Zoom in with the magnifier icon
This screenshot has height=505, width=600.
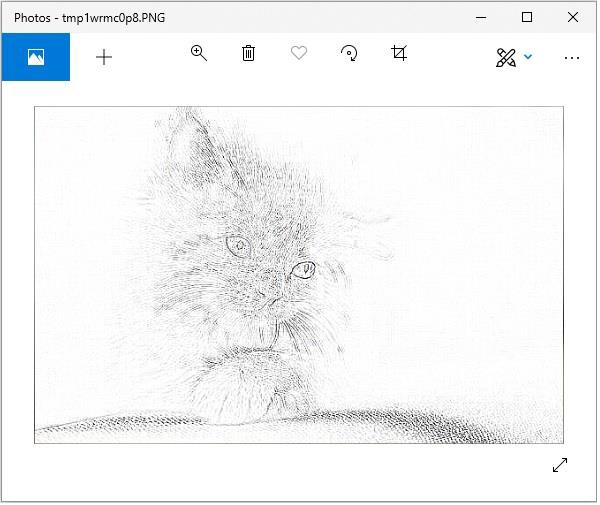(x=199, y=53)
